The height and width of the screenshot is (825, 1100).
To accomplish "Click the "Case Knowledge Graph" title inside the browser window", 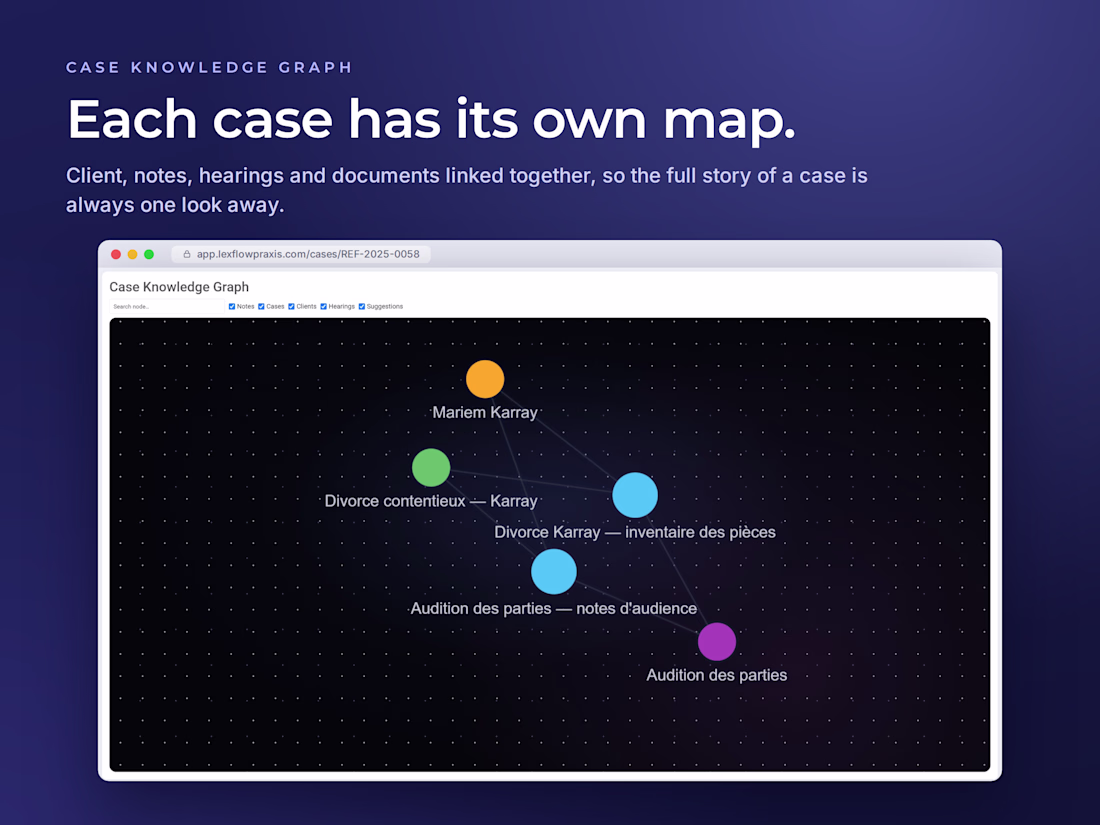I will click(179, 287).
